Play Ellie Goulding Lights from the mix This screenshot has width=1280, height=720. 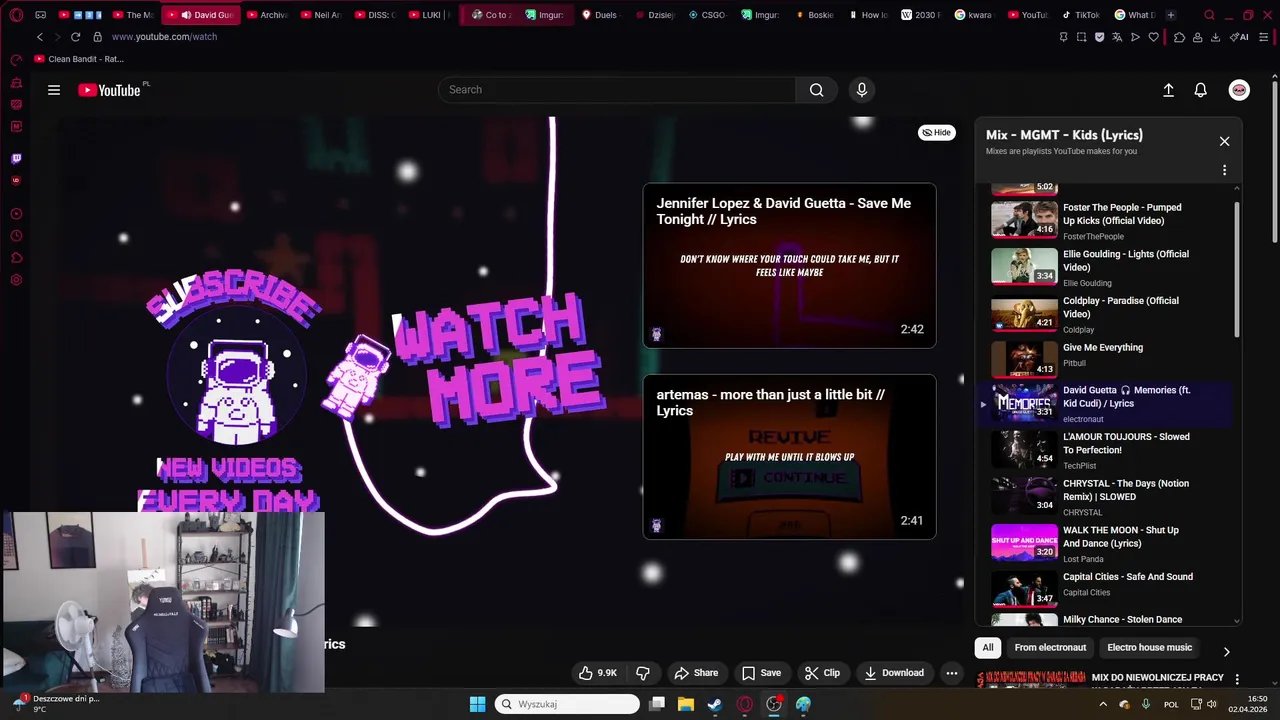click(x=1108, y=267)
